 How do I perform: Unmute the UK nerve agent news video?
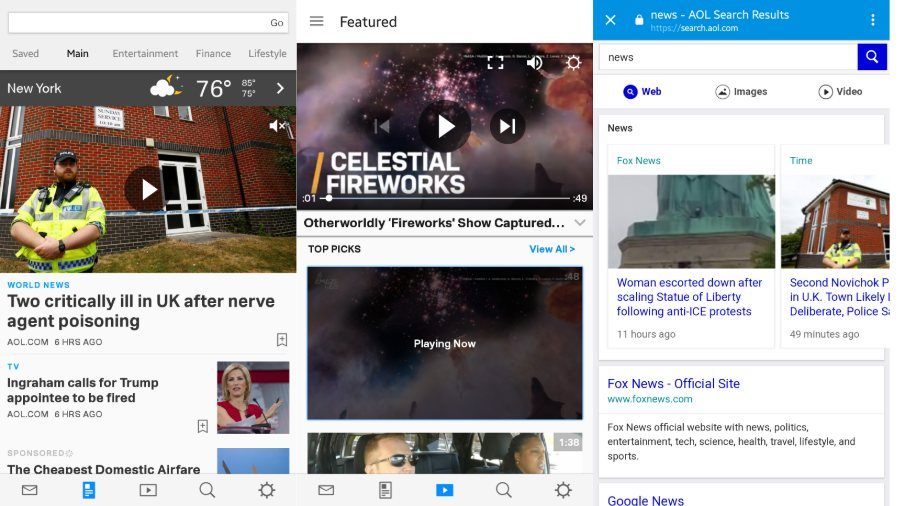point(278,126)
